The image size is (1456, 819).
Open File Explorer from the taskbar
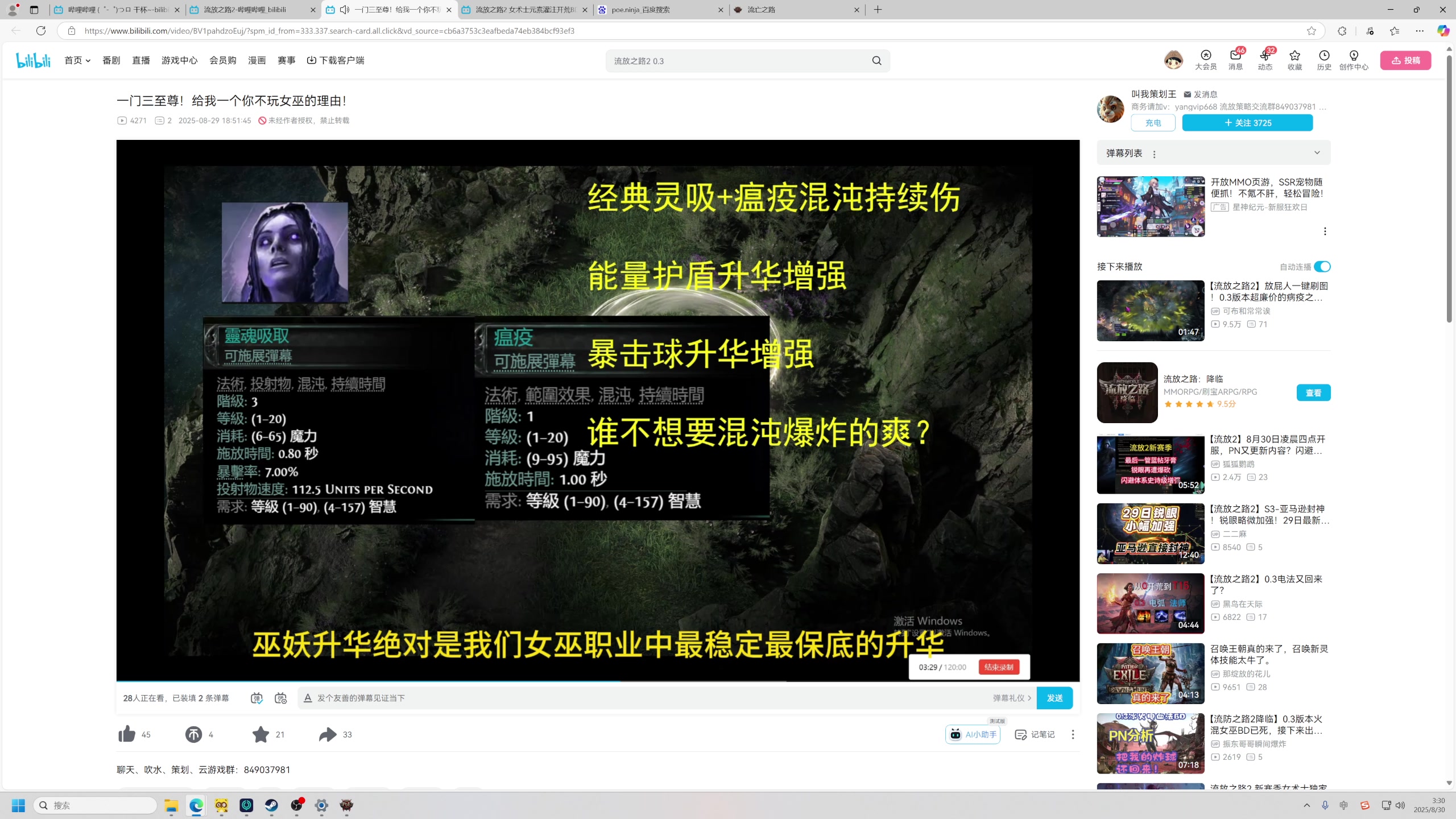point(171,805)
